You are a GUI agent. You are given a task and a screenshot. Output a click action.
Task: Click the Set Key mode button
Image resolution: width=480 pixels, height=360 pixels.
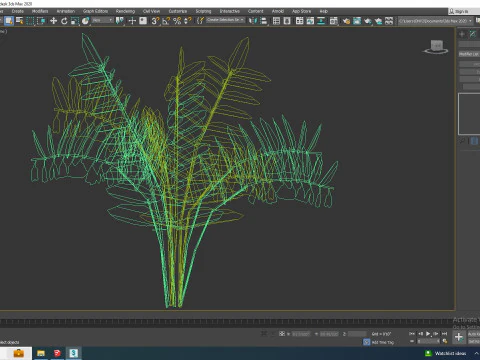pyautogui.click(x=474, y=341)
